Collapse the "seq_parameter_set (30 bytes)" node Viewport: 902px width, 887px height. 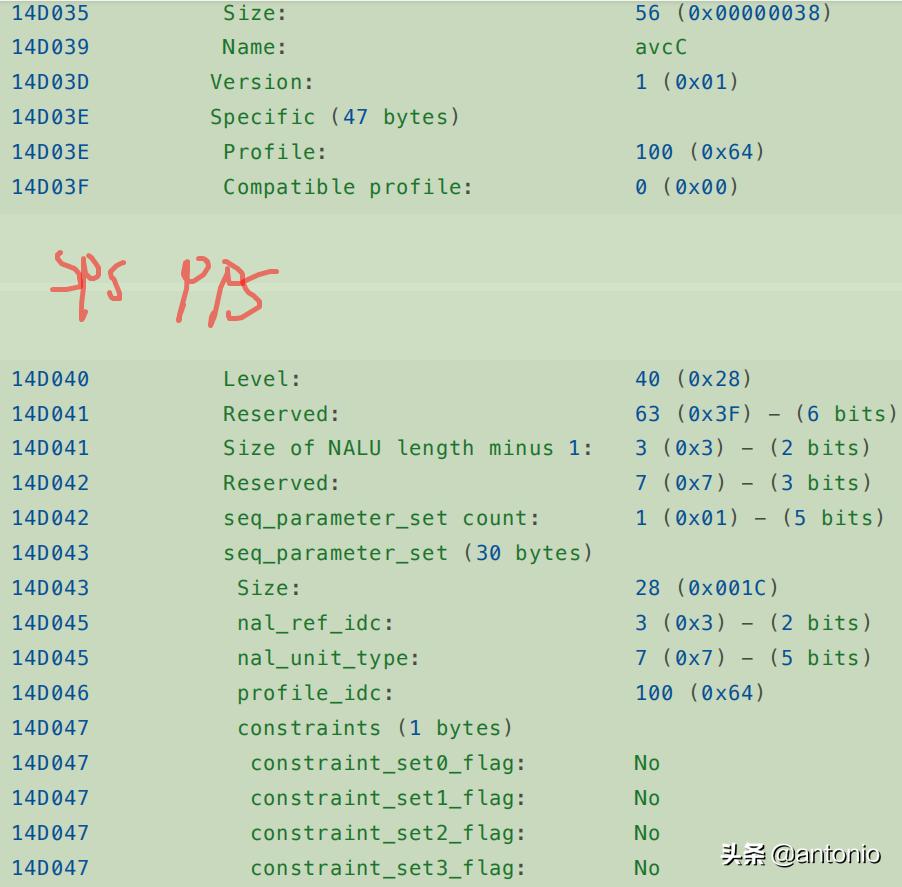(407, 553)
